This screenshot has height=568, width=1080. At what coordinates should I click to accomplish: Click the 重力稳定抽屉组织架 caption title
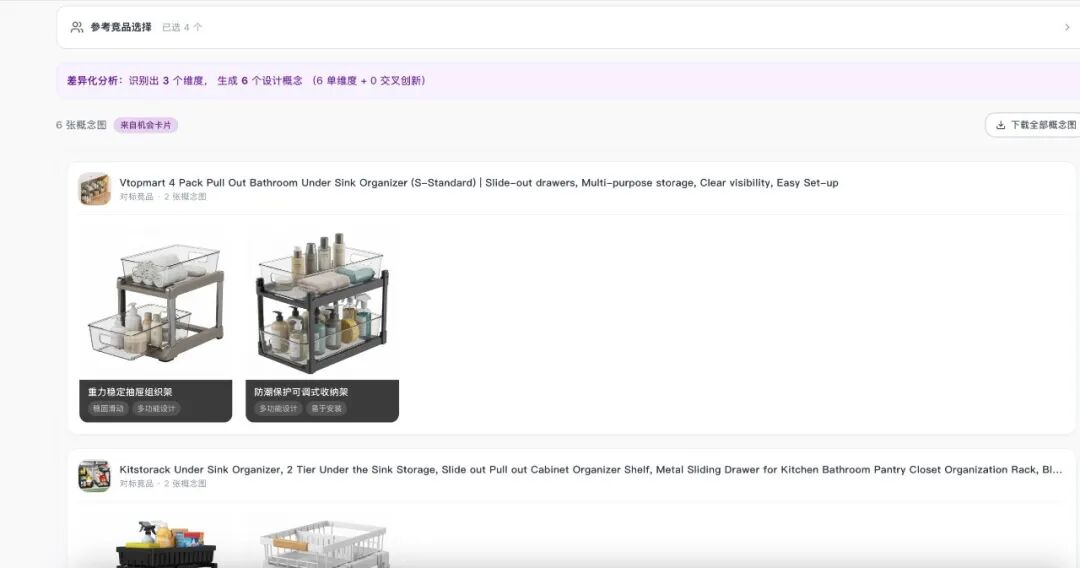(129, 392)
